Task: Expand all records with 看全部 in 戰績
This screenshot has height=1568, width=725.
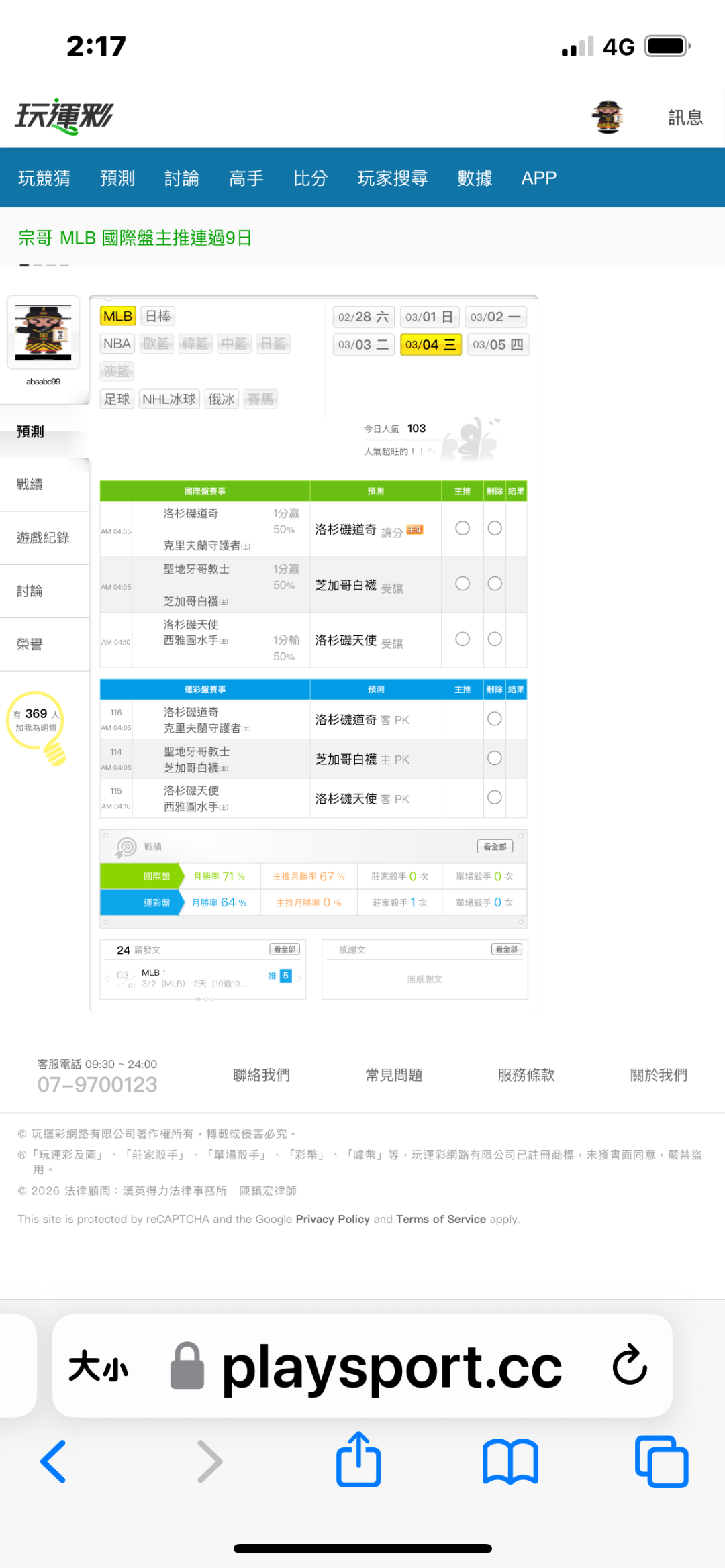Action: coord(495,847)
